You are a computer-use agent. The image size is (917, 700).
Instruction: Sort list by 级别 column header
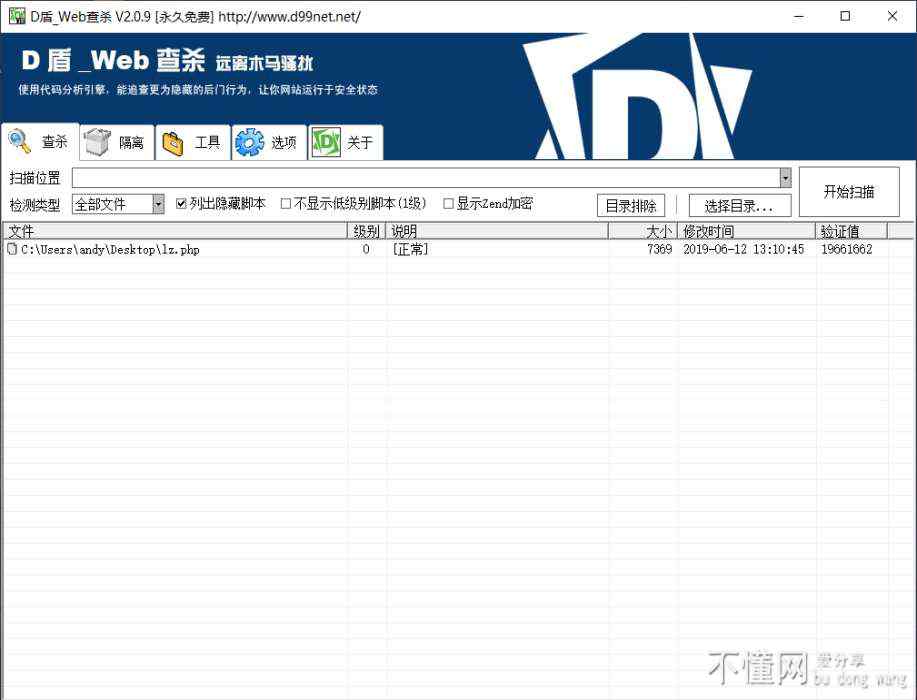click(x=366, y=231)
